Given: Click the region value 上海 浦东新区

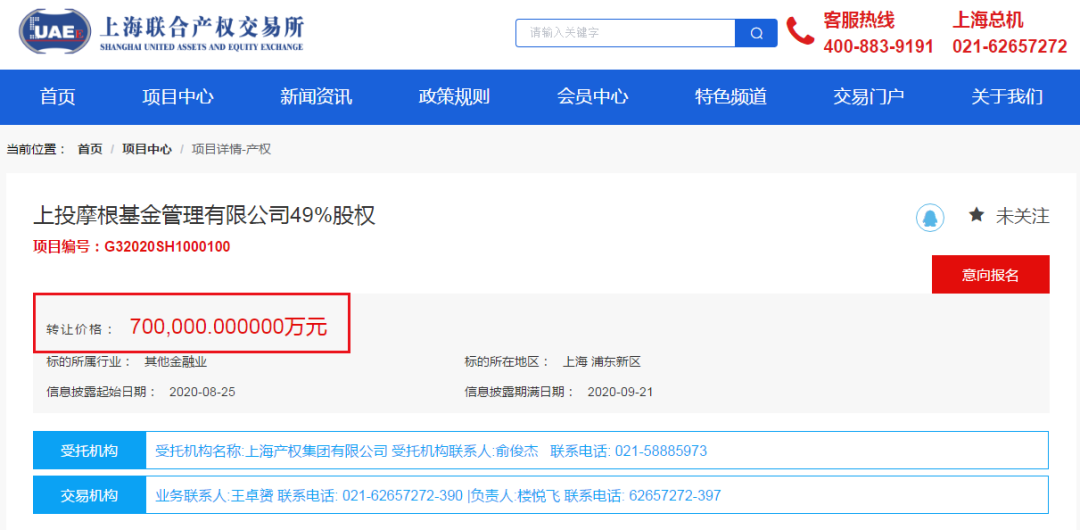Looking at the screenshot, I should click(602, 362).
